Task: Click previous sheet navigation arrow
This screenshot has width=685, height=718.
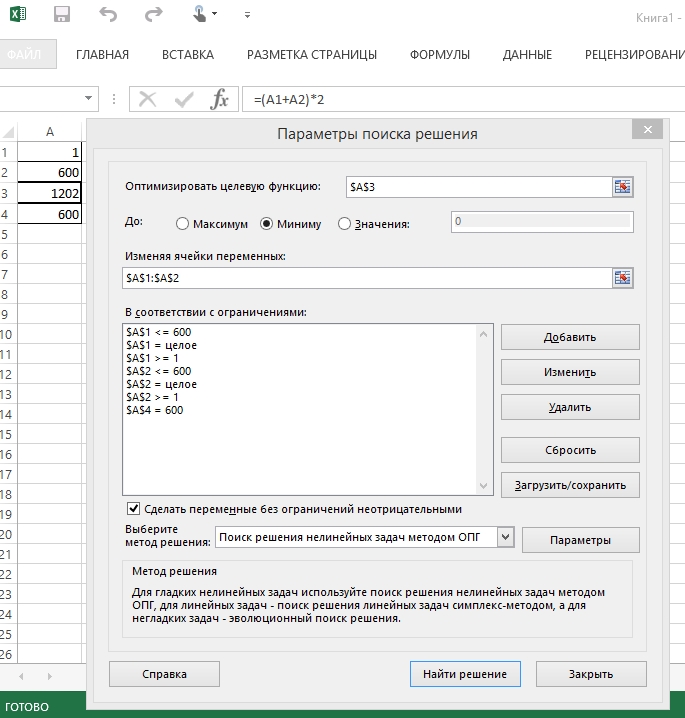Action: 22,676
